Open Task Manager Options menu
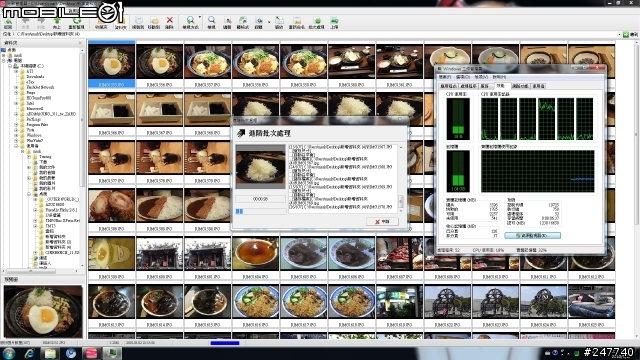 point(463,77)
